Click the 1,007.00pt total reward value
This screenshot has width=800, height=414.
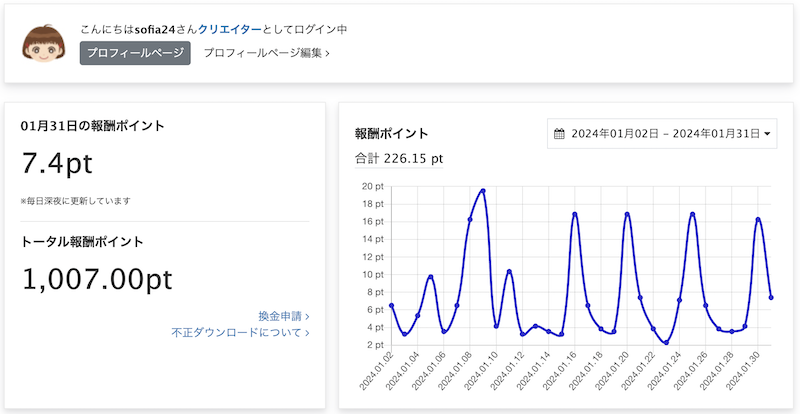pos(97,280)
